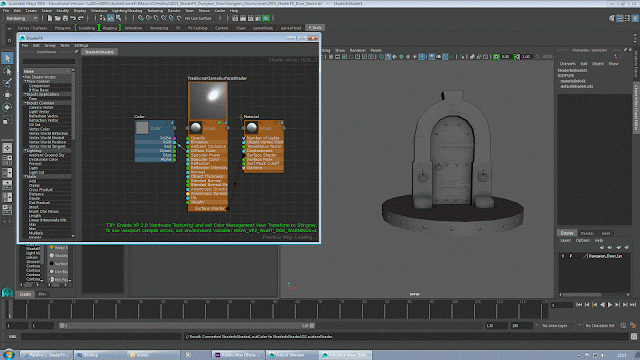This screenshot has width=640, height=360.
Task: Select Dungeon_Door layer name
Action: tap(605, 256)
